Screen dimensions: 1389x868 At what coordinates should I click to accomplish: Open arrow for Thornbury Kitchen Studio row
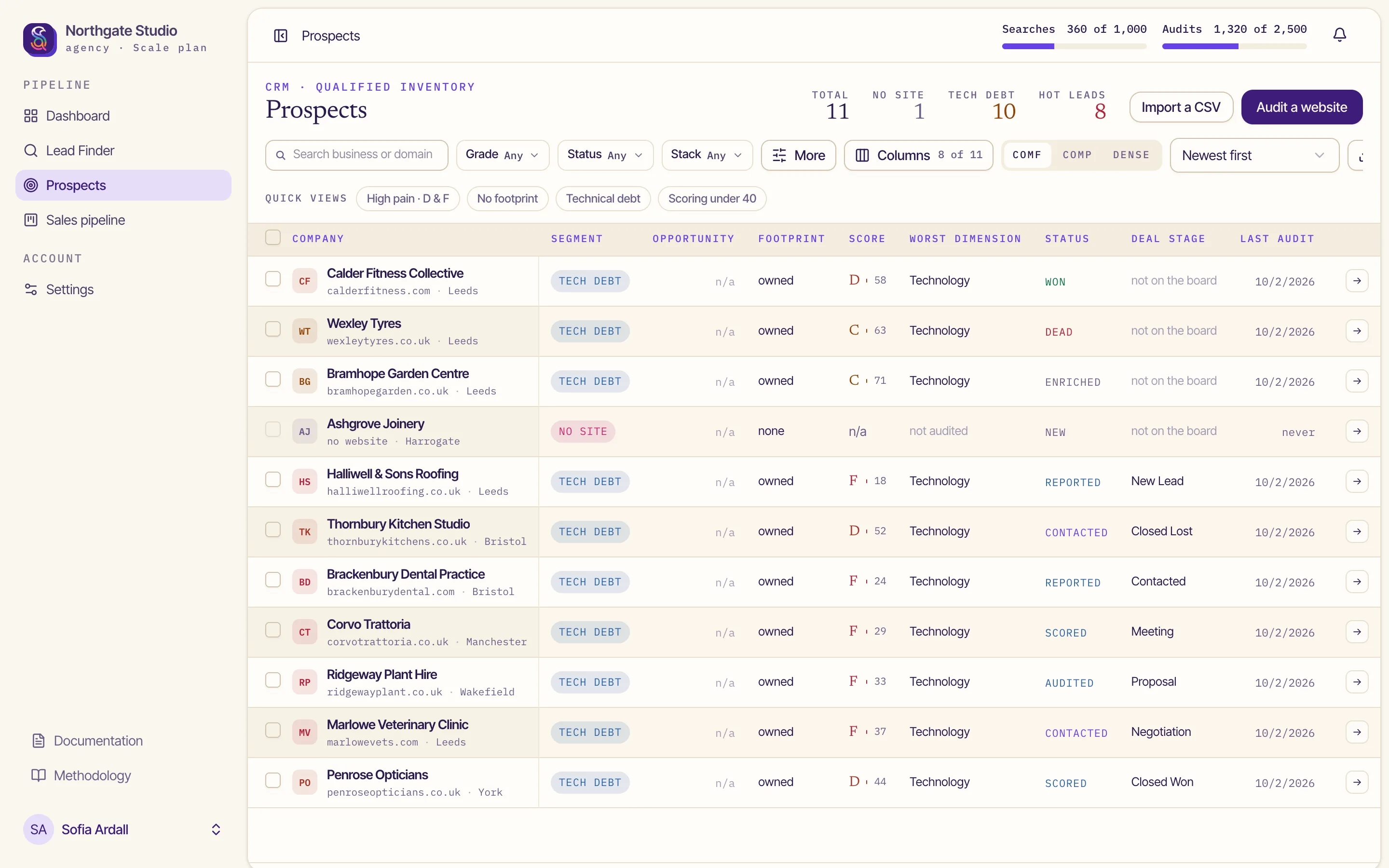[1357, 531]
